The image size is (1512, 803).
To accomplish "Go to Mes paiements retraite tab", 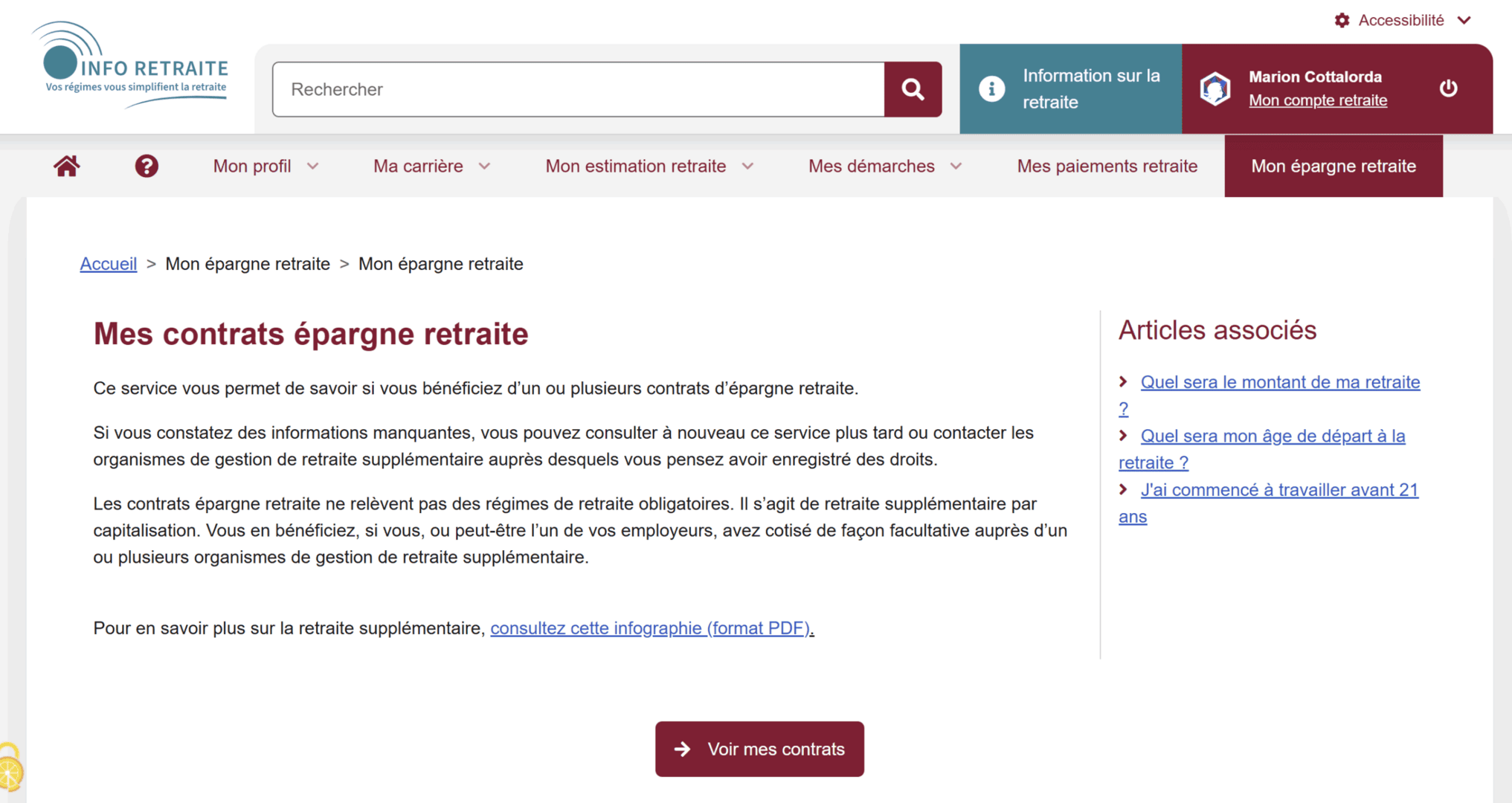I will point(1107,166).
